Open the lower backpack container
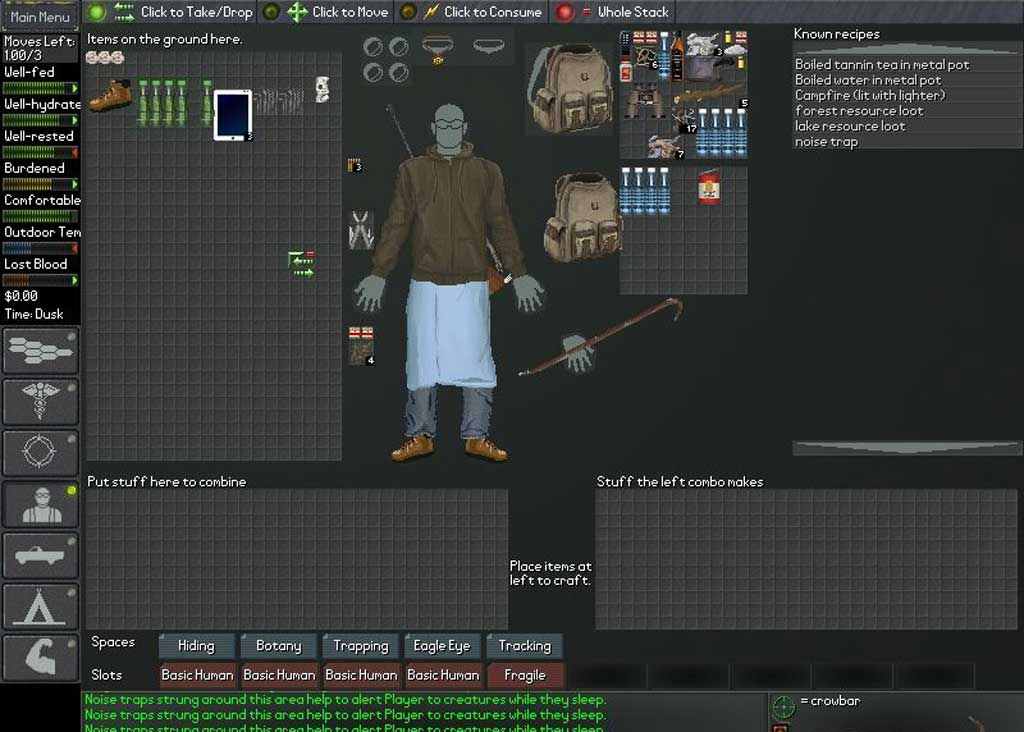The height and width of the screenshot is (732, 1024). click(x=584, y=217)
